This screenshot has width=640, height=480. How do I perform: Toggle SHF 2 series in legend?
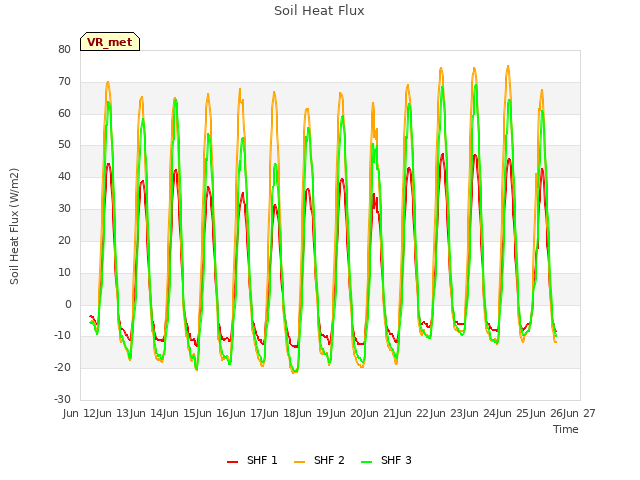point(319,460)
